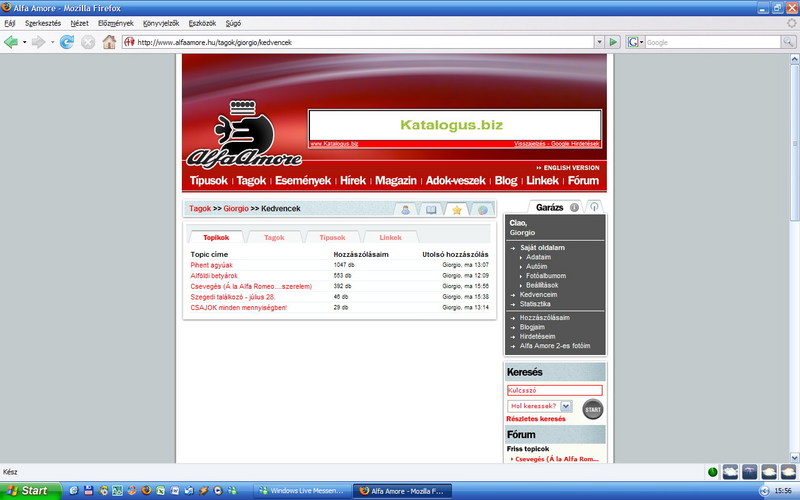Open the Nézet menu
The height and width of the screenshot is (500, 800).
click(80, 23)
